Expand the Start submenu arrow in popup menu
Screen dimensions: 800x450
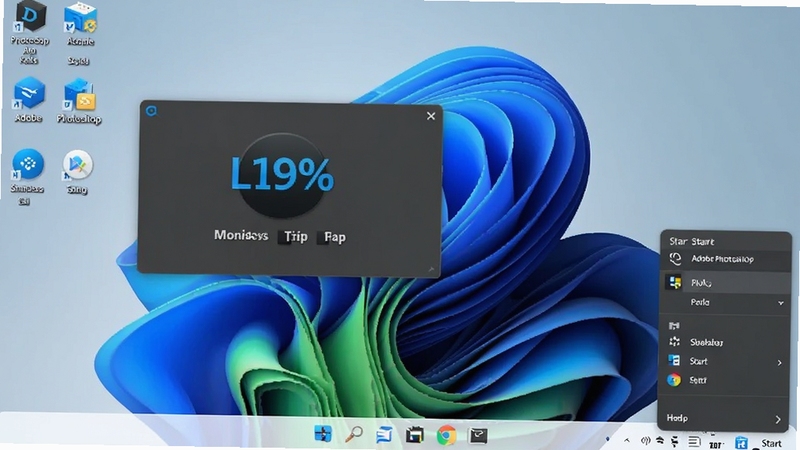click(779, 362)
